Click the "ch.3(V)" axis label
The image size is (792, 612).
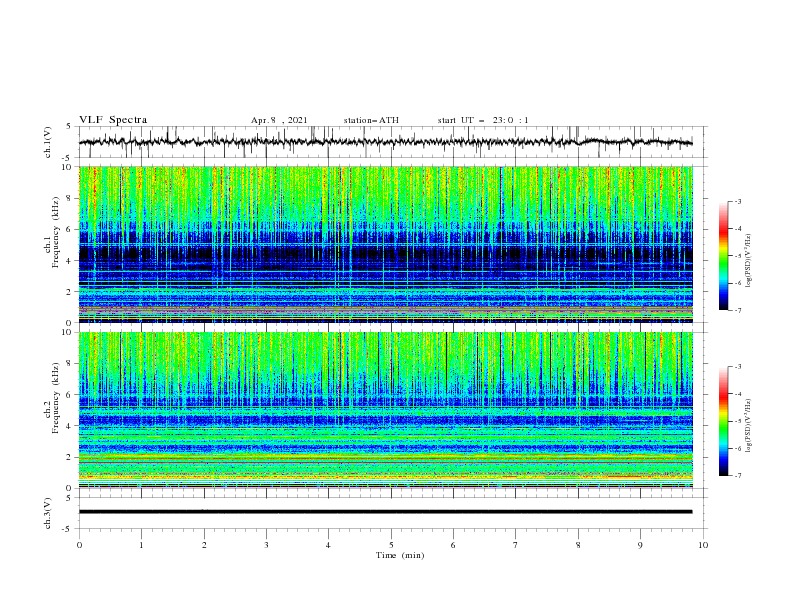(x=48, y=513)
